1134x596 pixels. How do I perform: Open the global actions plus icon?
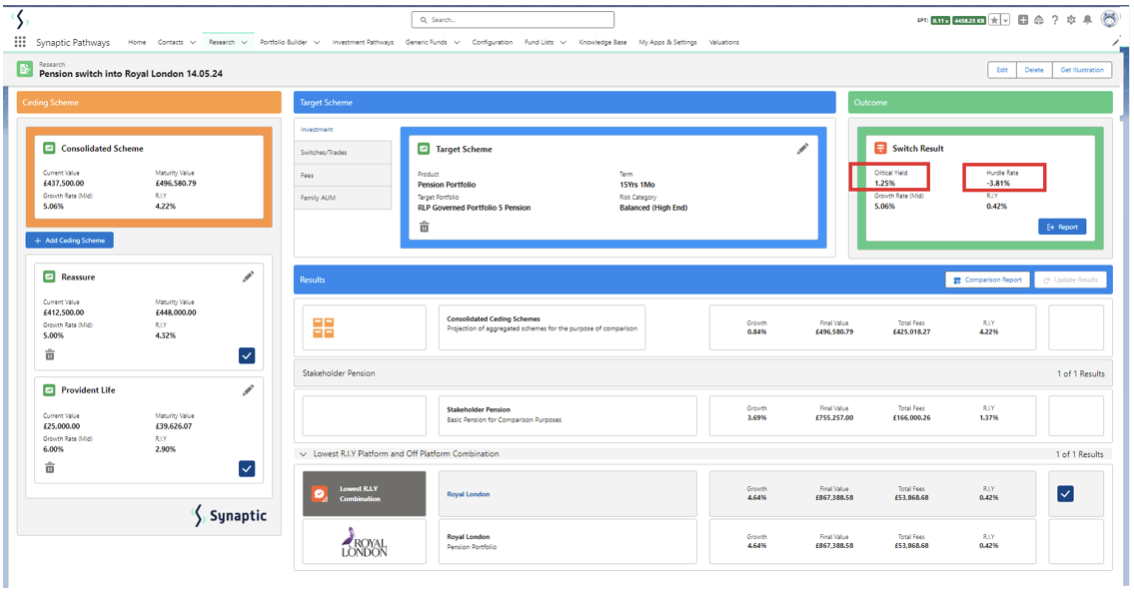[1023, 20]
